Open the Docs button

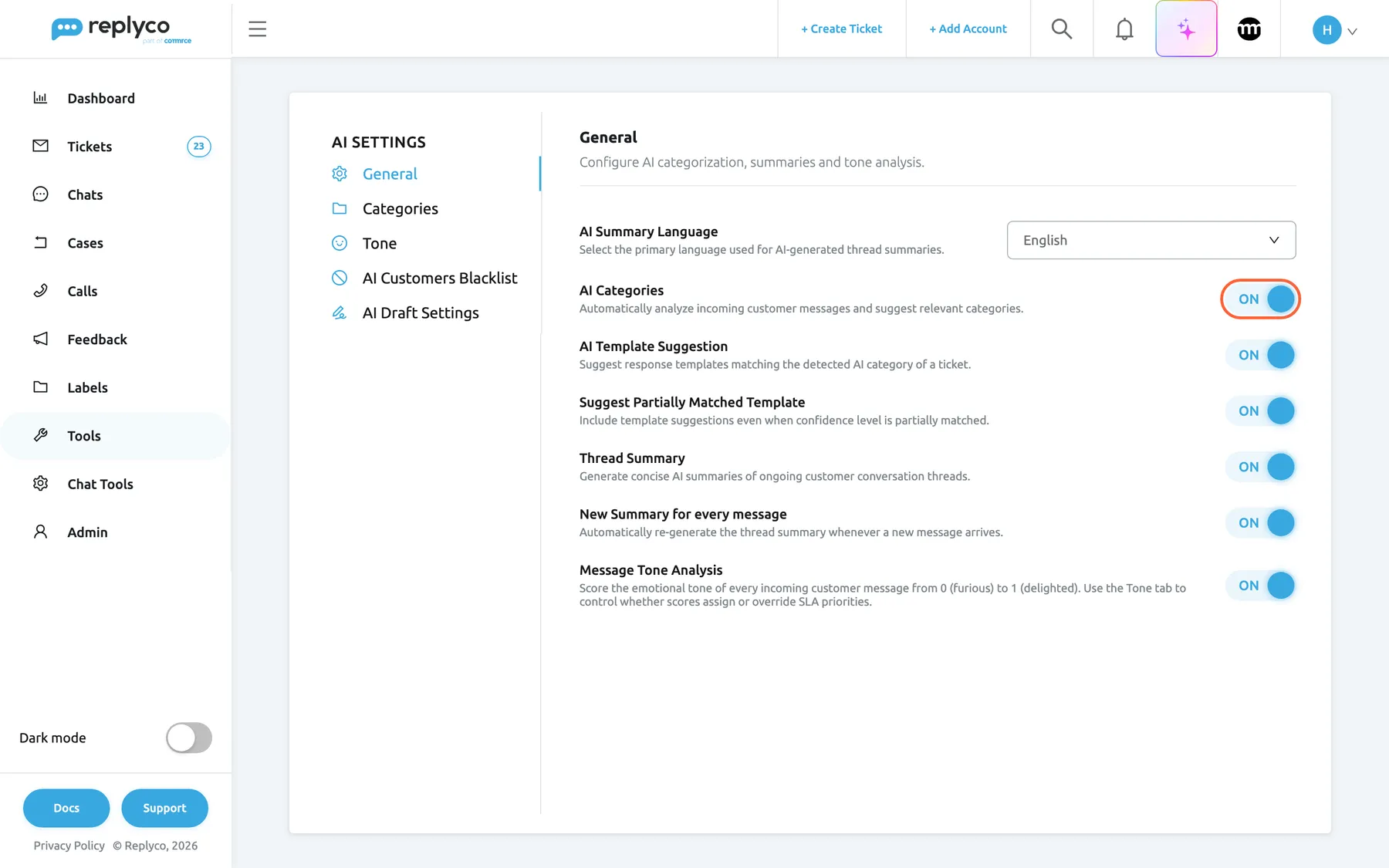pyautogui.click(x=66, y=808)
